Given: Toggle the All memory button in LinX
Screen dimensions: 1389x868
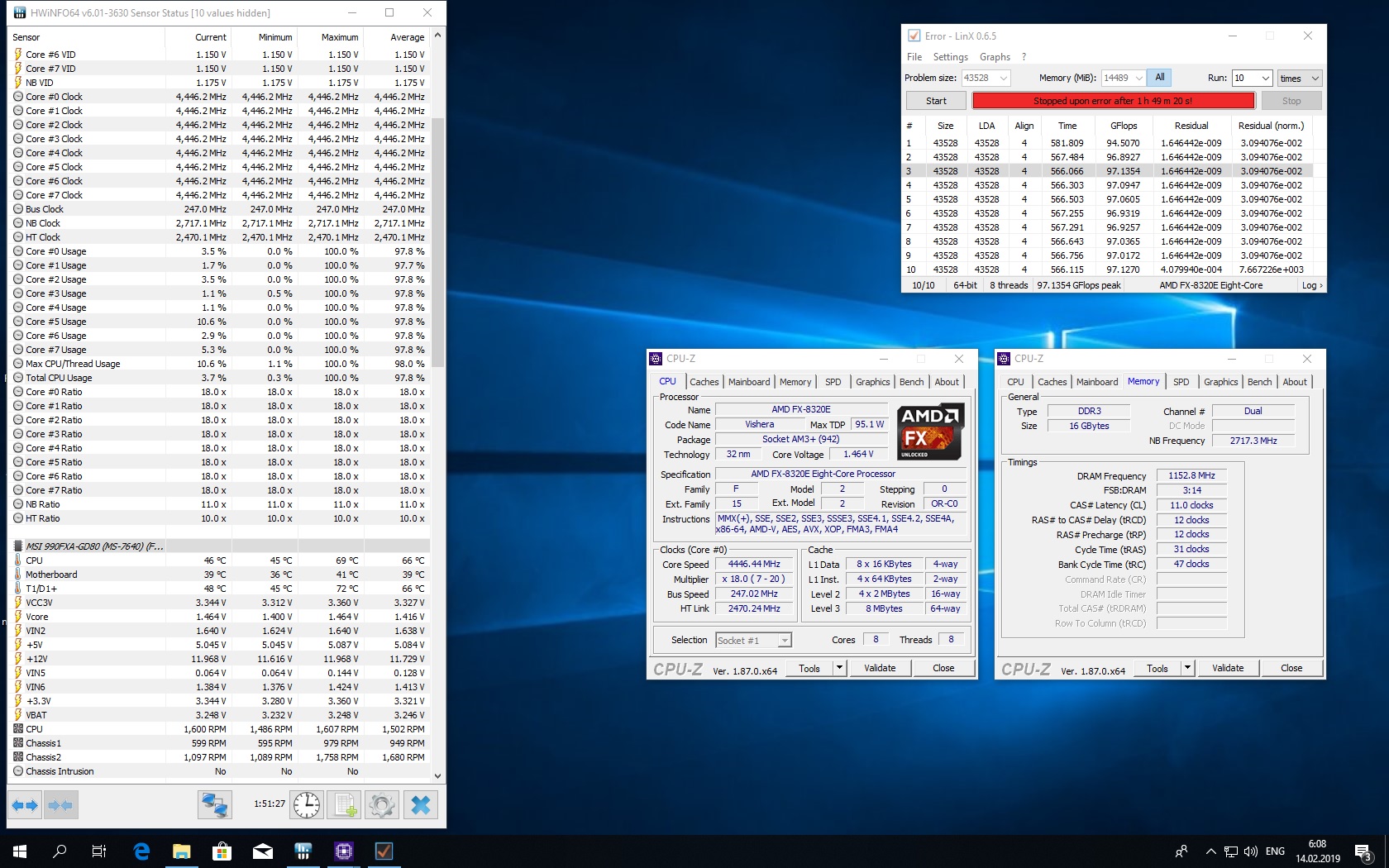Looking at the screenshot, I should tap(1160, 78).
